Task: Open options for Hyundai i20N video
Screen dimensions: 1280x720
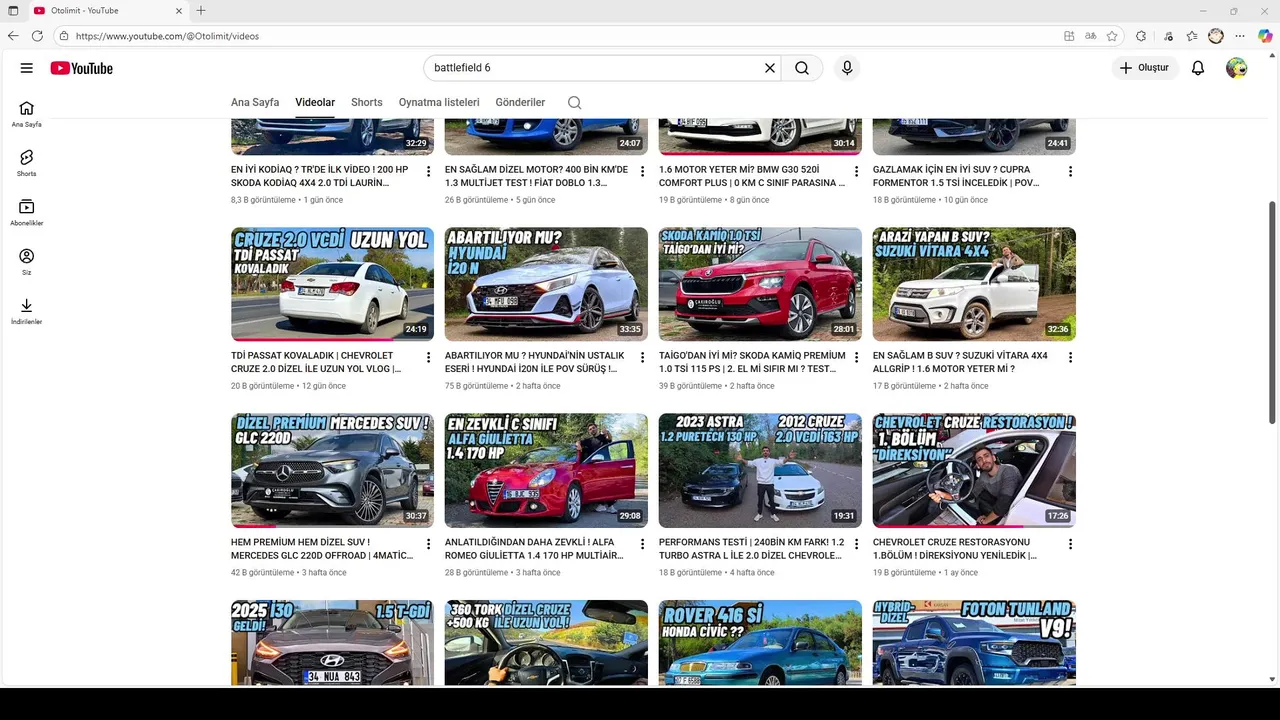Action: [x=643, y=358]
